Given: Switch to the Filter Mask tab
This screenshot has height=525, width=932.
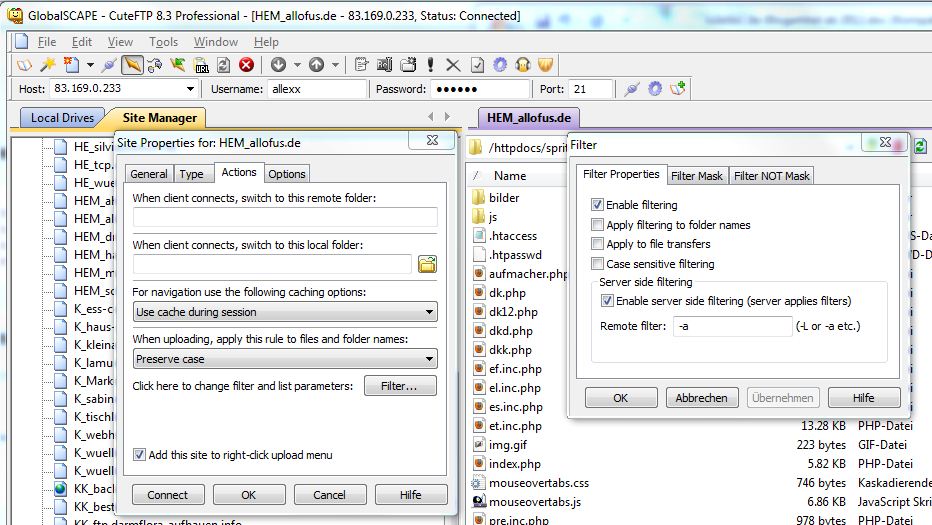Looking at the screenshot, I should 697,175.
